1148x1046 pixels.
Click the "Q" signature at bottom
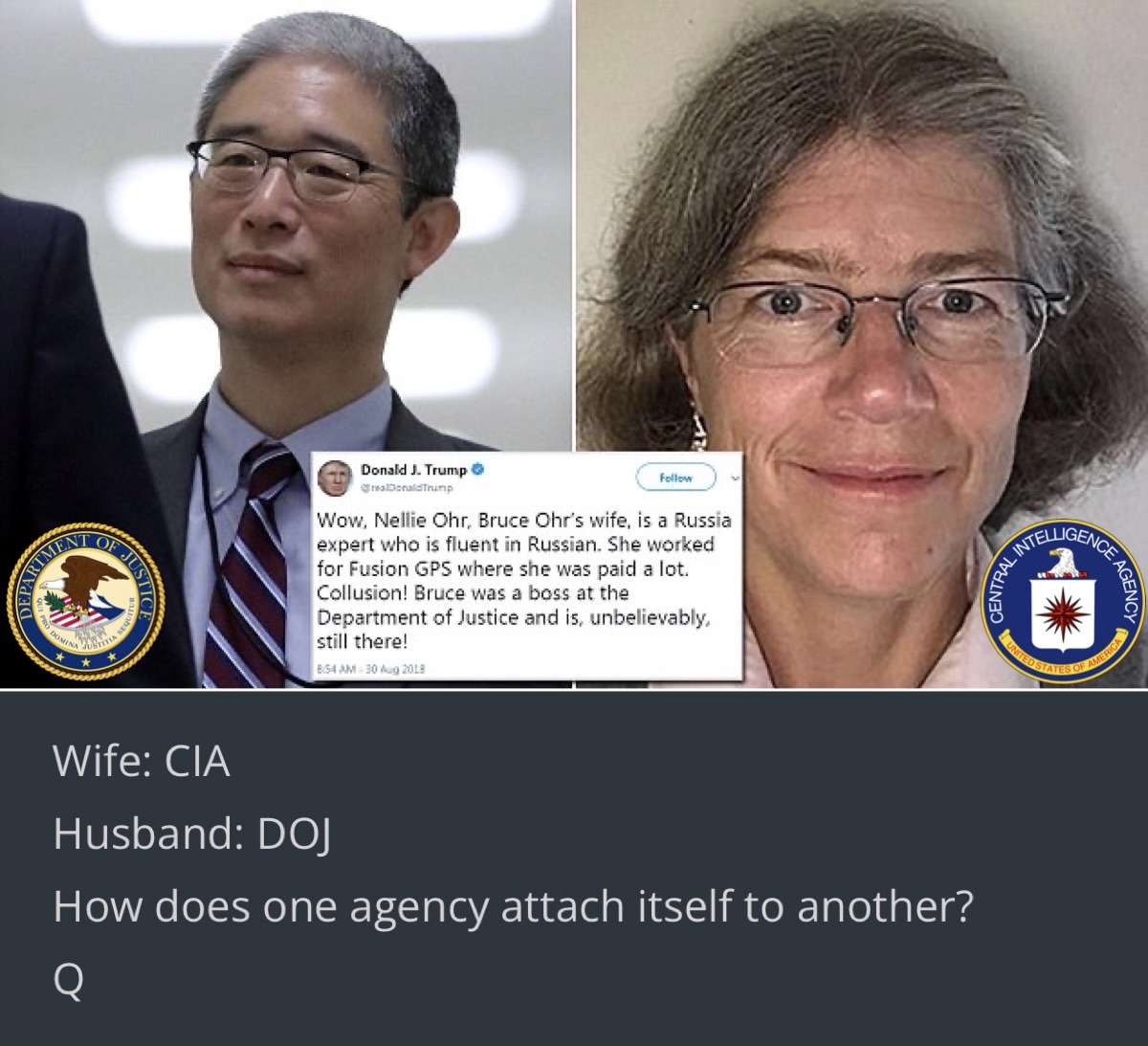pos(68,979)
